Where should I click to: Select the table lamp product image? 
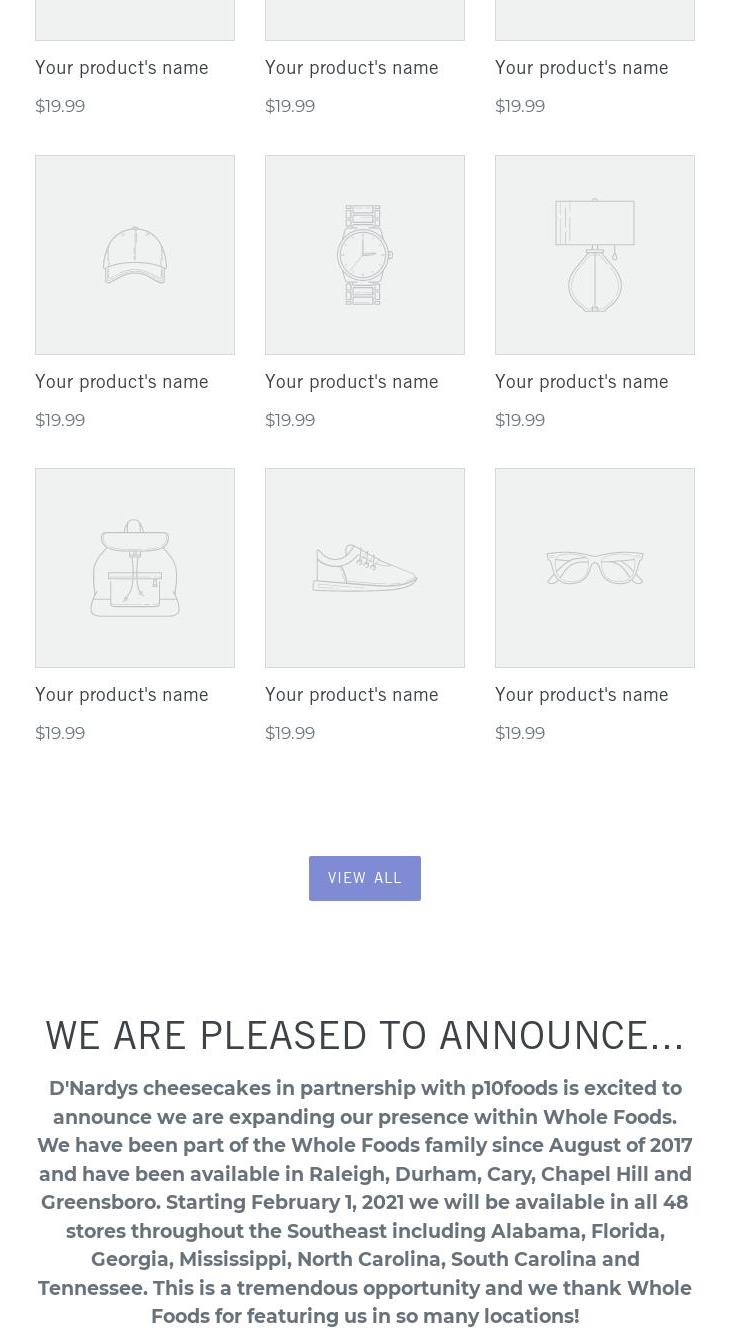595,255
